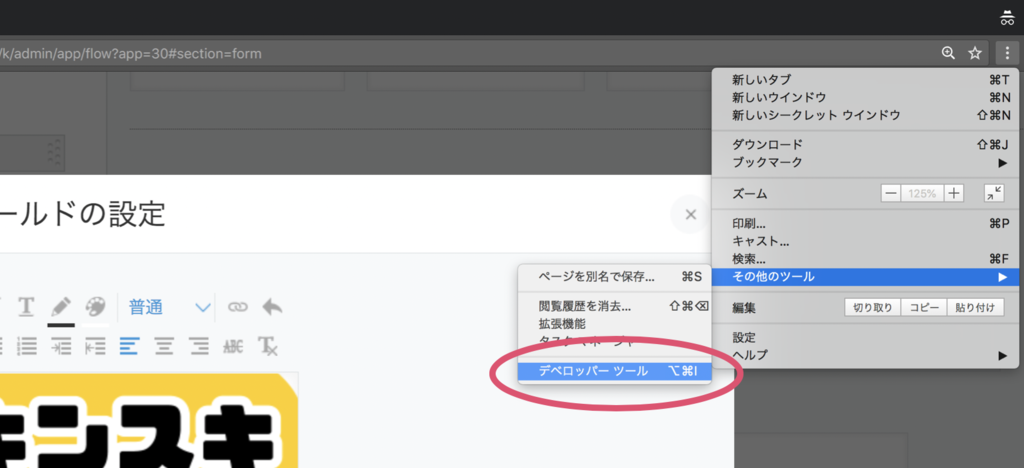Open 新しいシークレット ウインドウ
The height and width of the screenshot is (468, 1024).
point(865,115)
